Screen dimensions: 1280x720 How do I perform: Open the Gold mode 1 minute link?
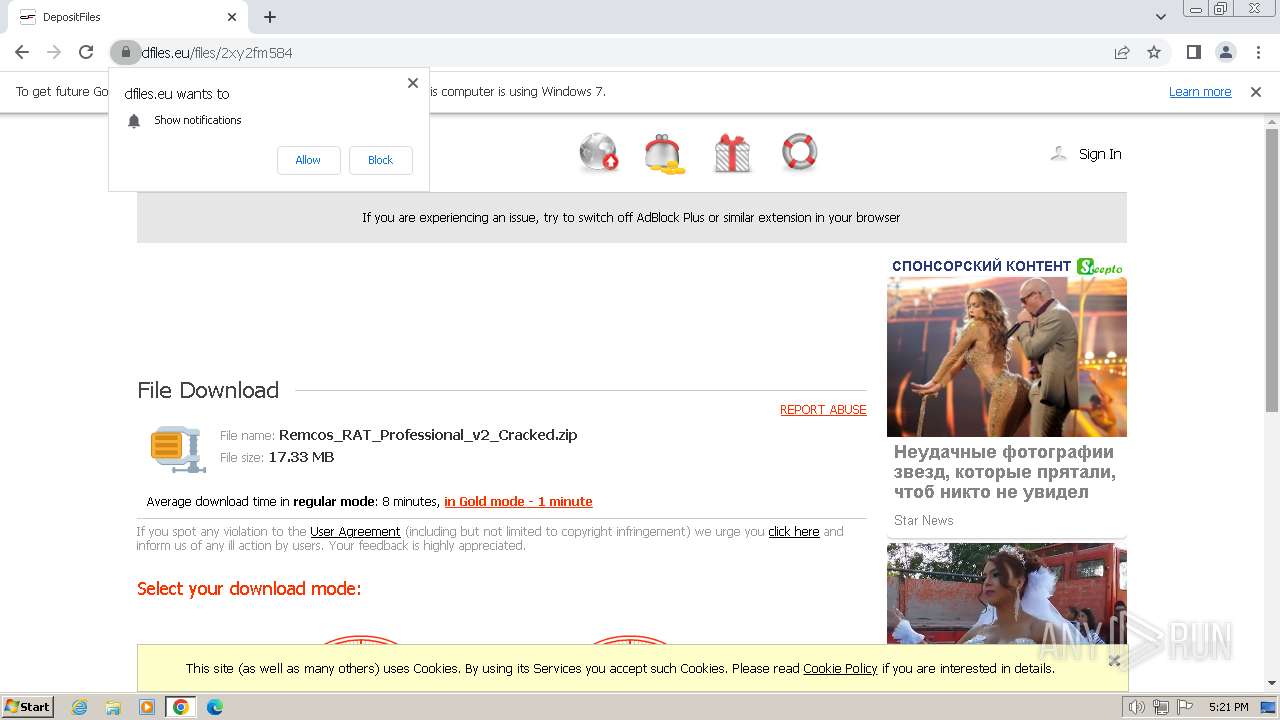[x=518, y=502]
